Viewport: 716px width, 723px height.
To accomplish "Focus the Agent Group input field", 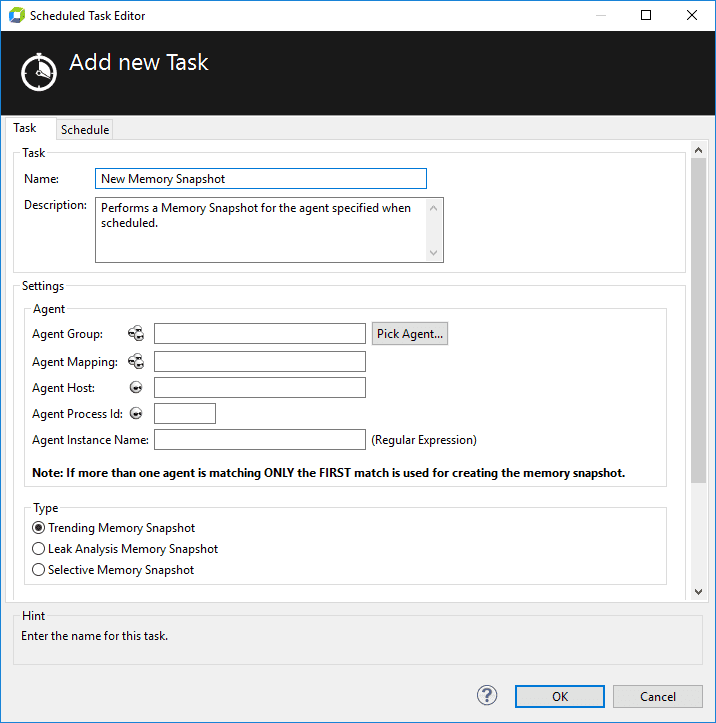I will (260, 333).
